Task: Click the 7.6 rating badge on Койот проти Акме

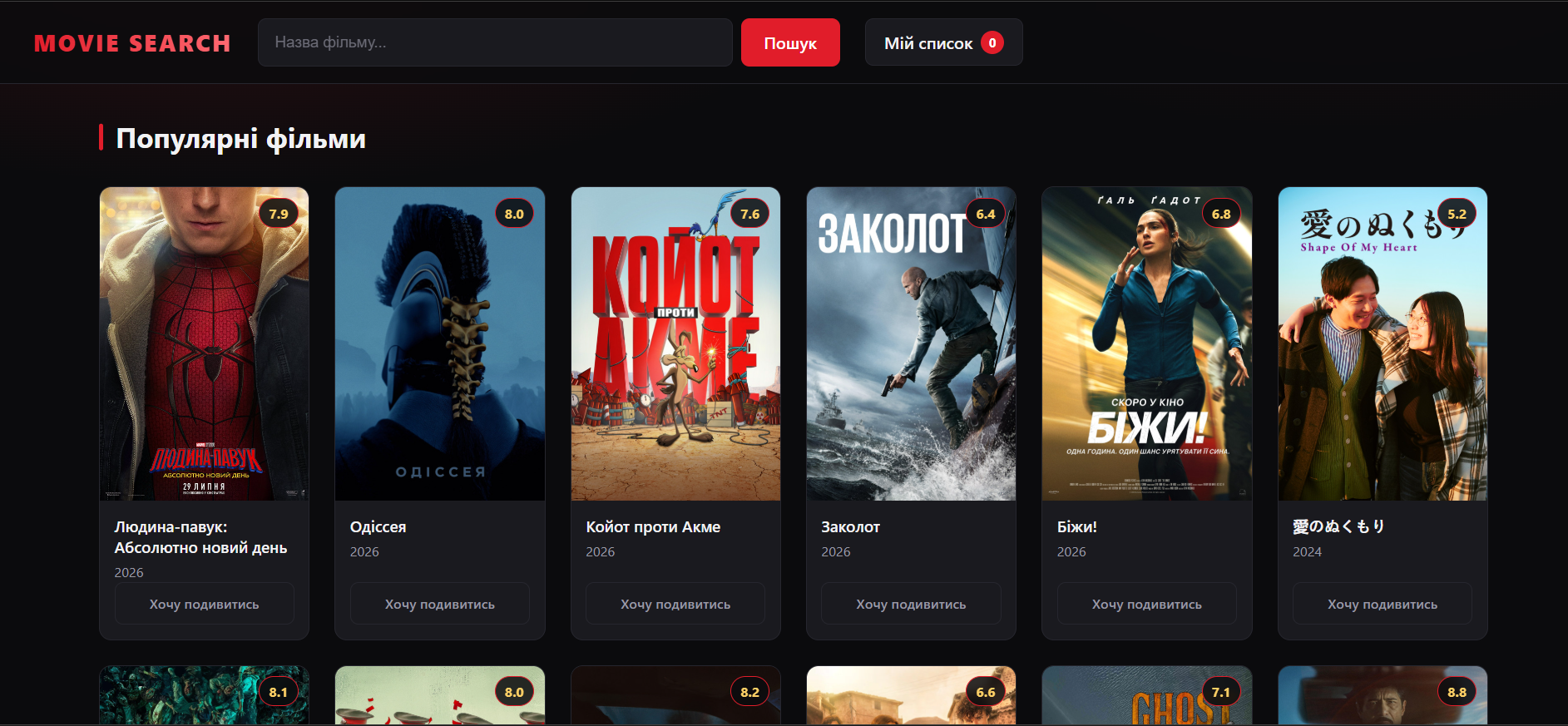Action: 750,214
